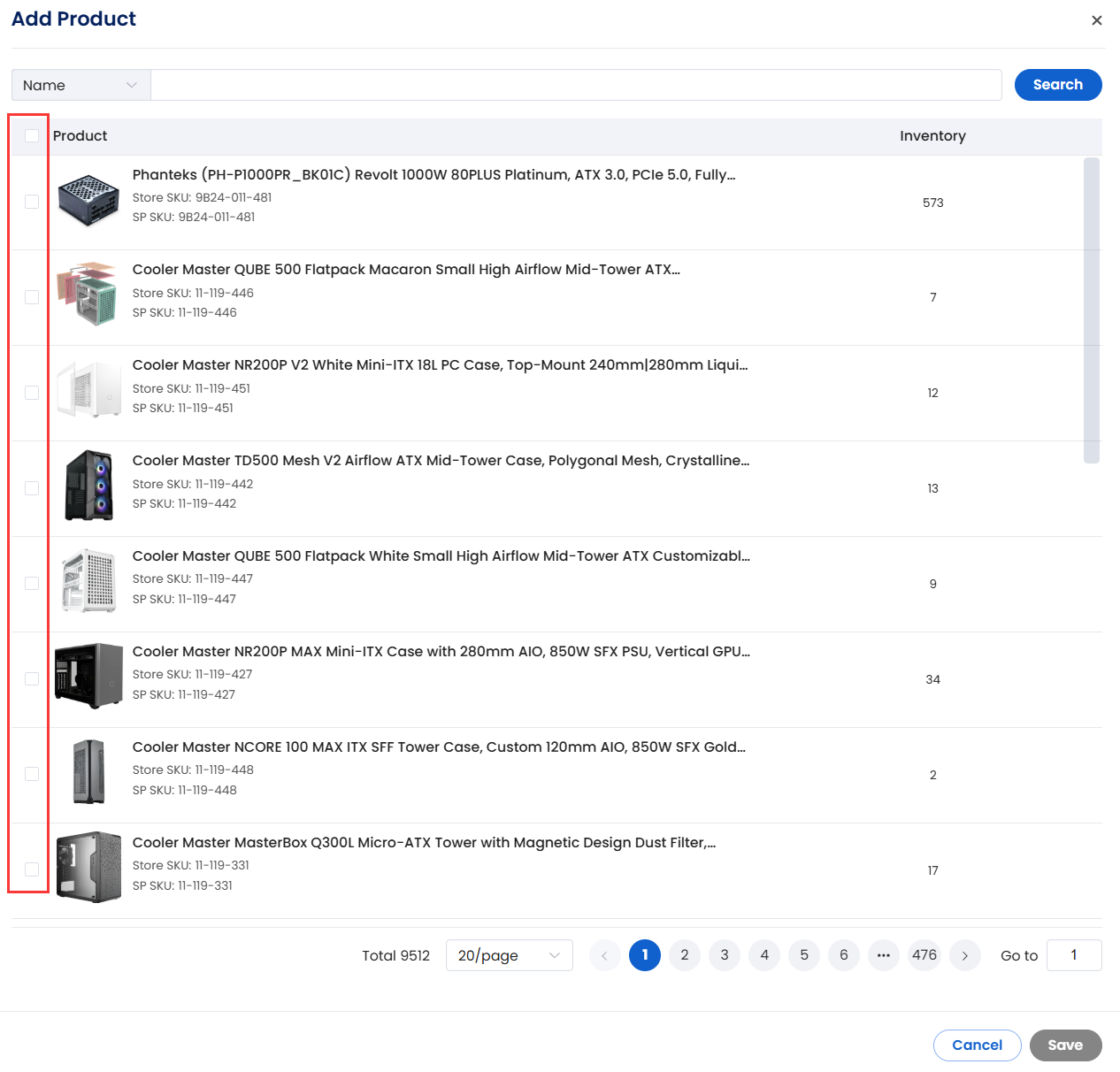This screenshot has width=1120, height=1072.
Task: Click the Product column header
Action: pyautogui.click(x=80, y=135)
